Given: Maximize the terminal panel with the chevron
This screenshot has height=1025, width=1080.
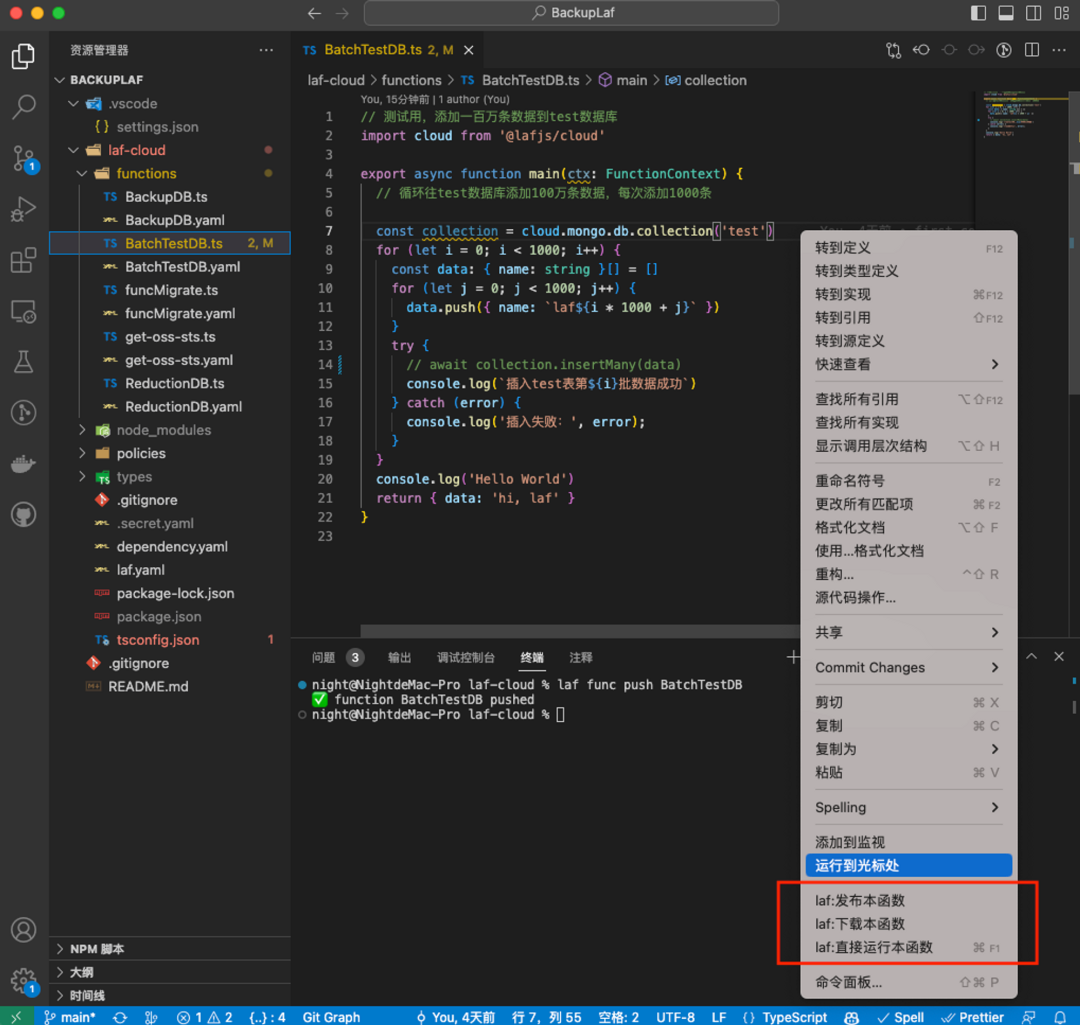Looking at the screenshot, I should click(1031, 656).
